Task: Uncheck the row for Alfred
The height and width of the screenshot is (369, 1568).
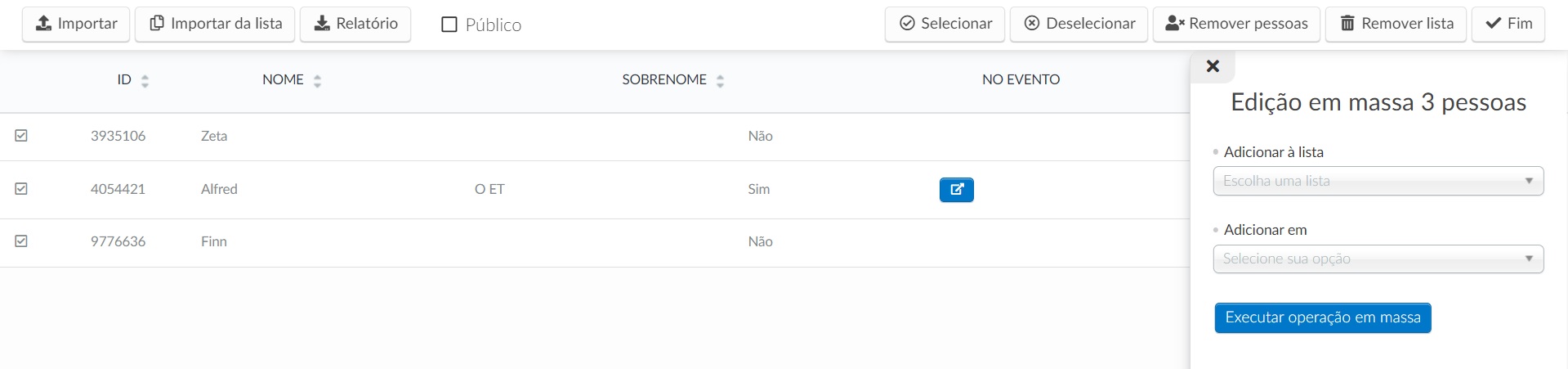Action: (x=21, y=189)
